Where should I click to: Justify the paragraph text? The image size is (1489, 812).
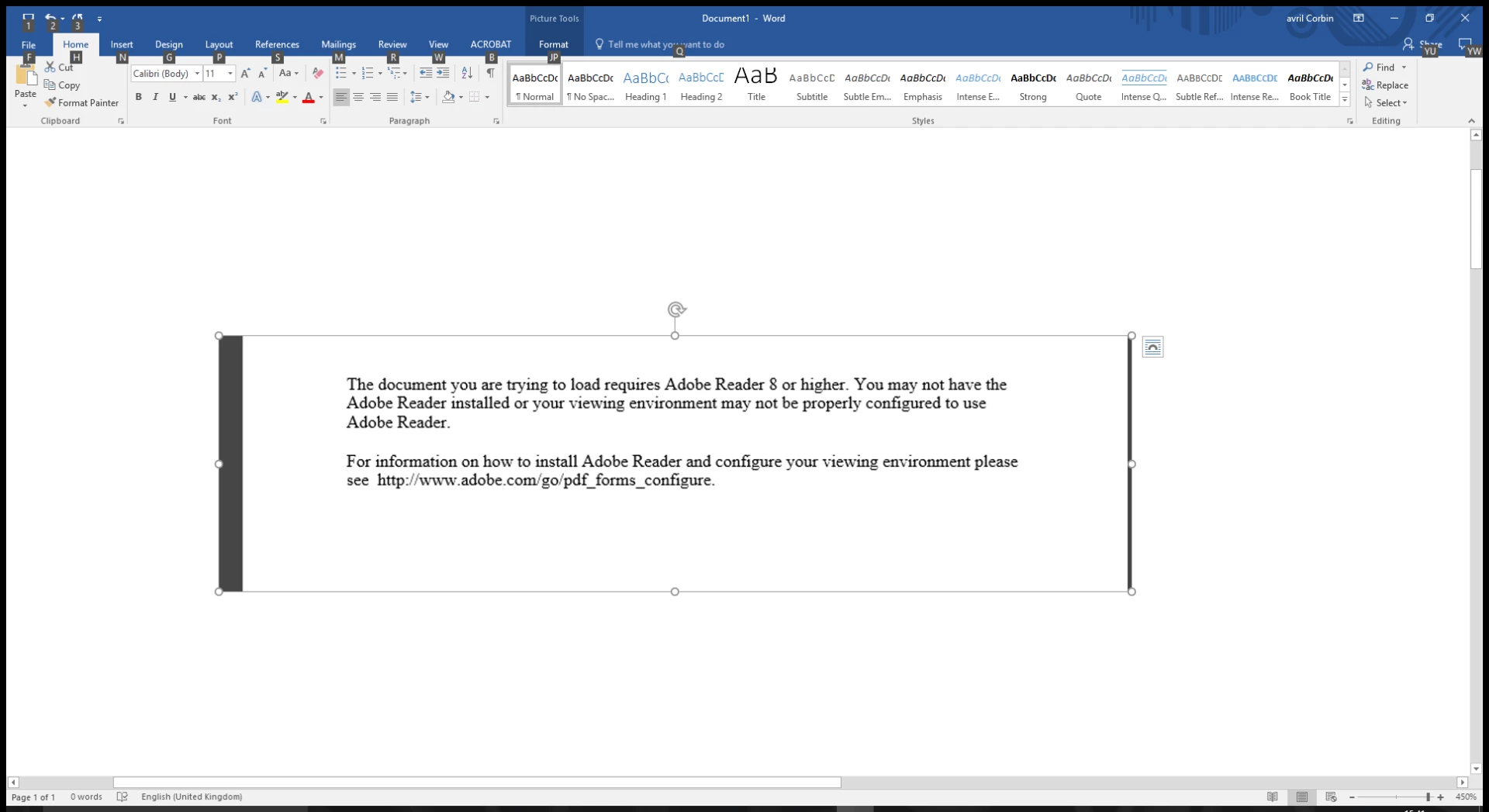pyautogui.click(x=392, y=97)
